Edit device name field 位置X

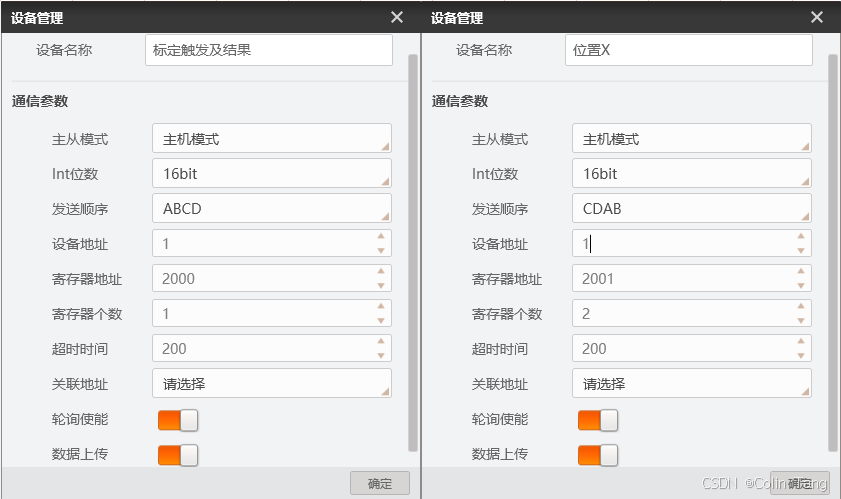[689, 50]
